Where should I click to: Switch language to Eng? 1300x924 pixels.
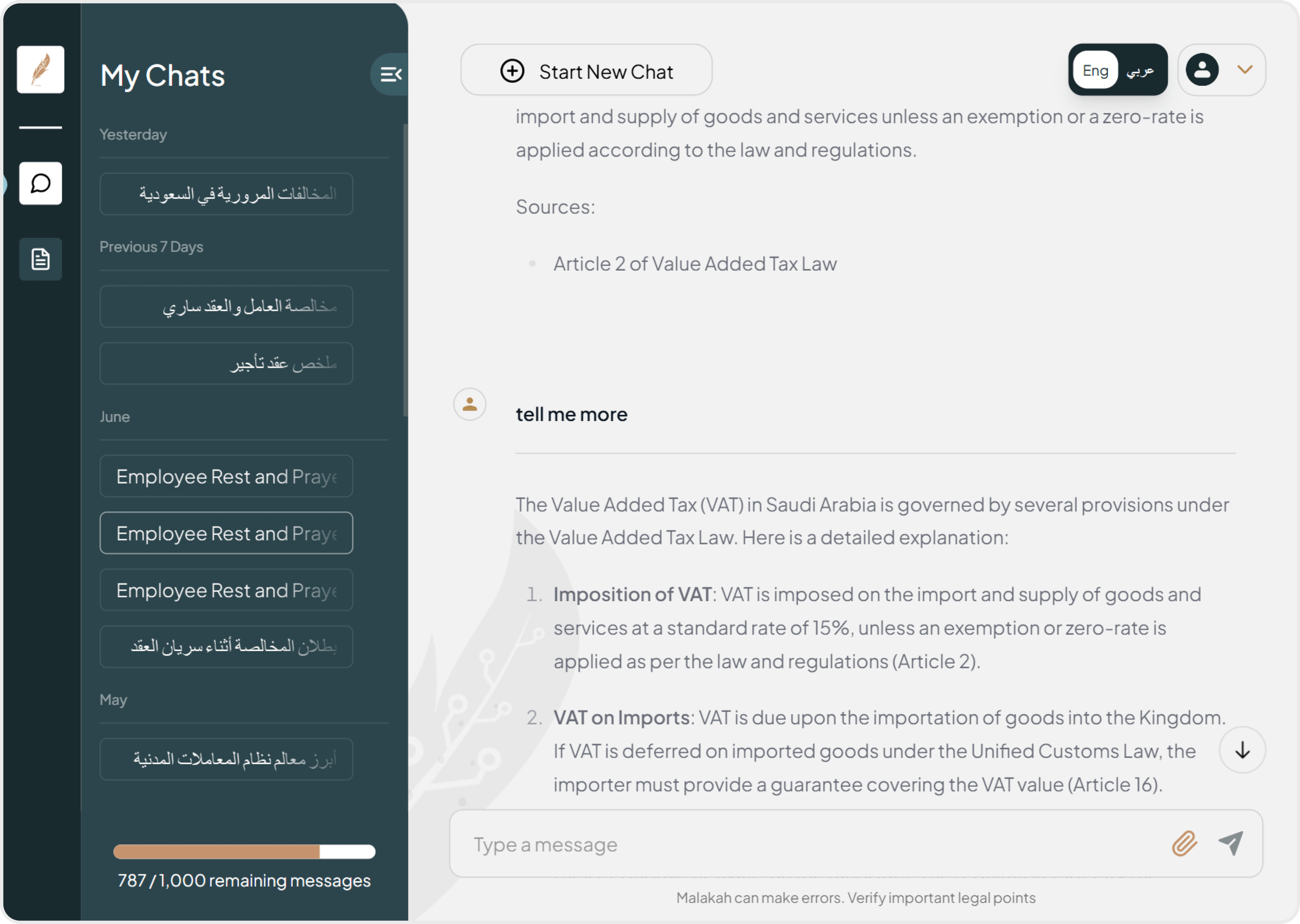[x=1095, y=70]
